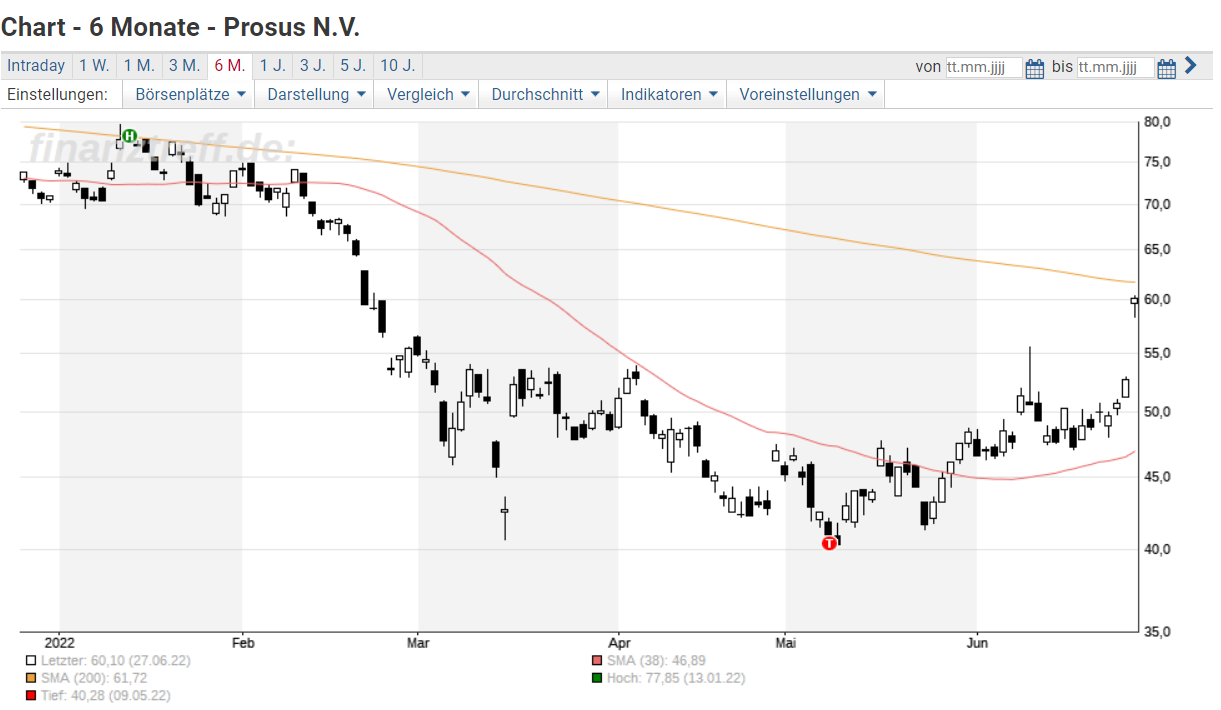
Task: Click the 45,0 y-axis value
Action: pos(1158,477)
